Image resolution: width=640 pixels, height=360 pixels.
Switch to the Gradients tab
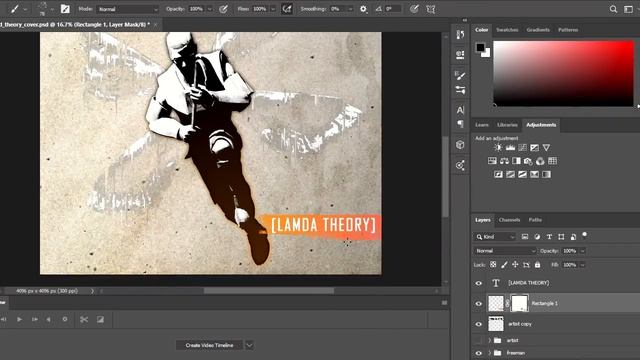click(x=538, y=30)
